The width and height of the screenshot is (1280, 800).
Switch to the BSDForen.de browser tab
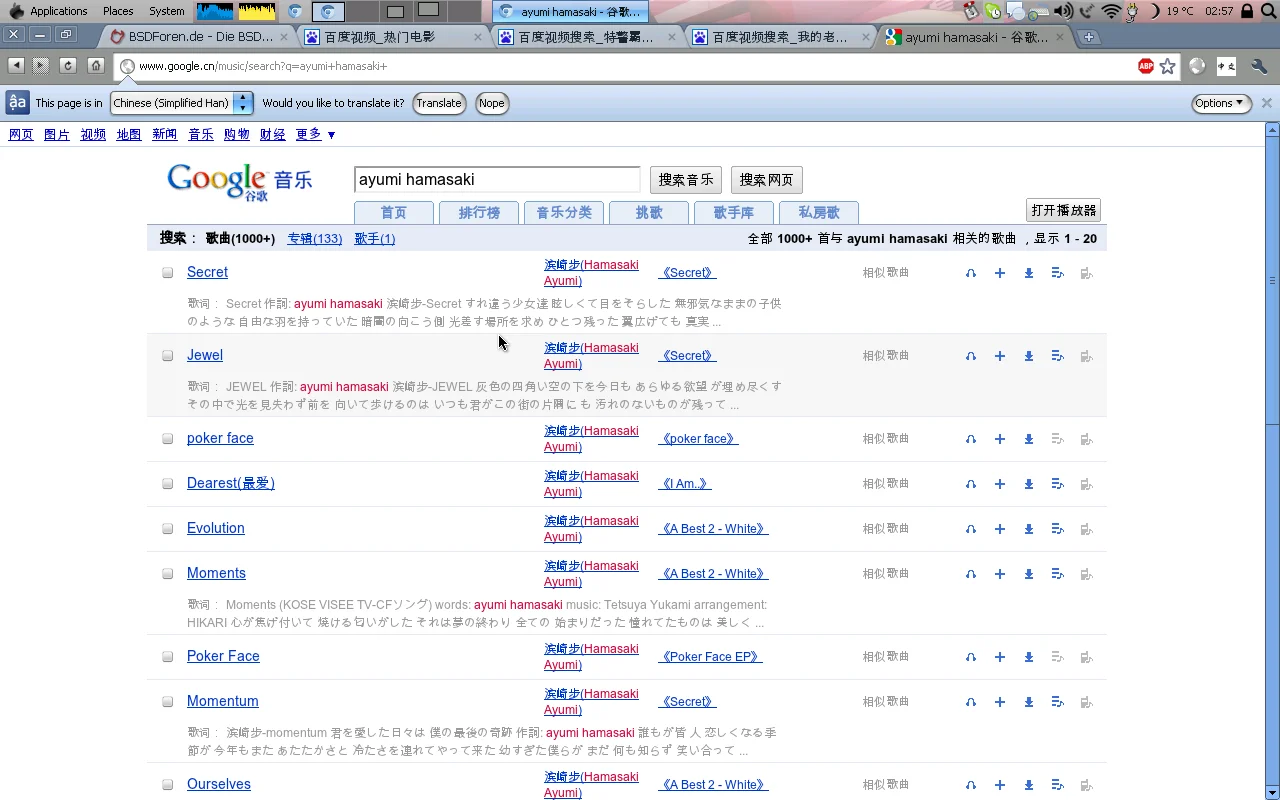[198, 37]
